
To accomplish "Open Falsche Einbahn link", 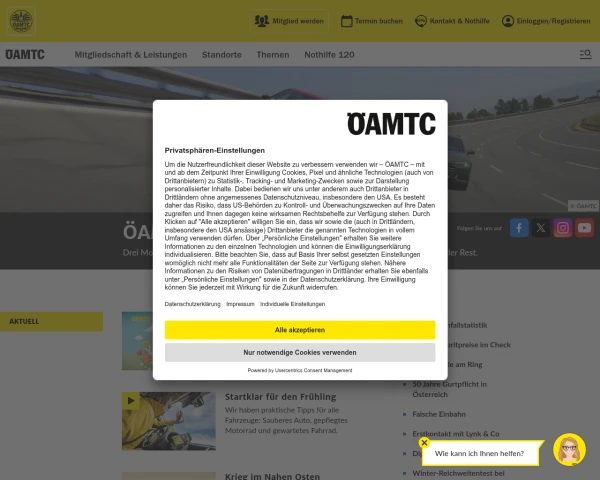I will coord(439,414).
